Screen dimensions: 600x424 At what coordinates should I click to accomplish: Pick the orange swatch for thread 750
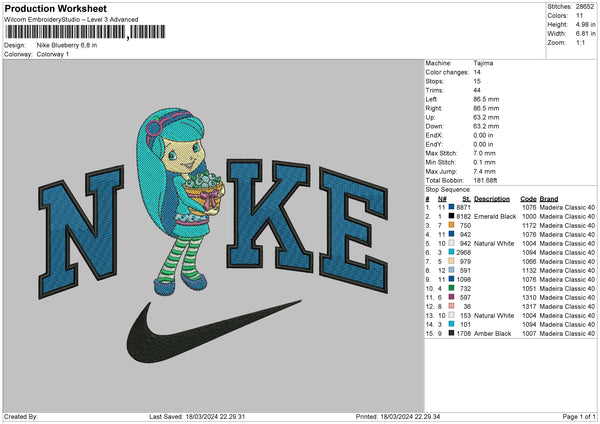click(x=451, y=224)
